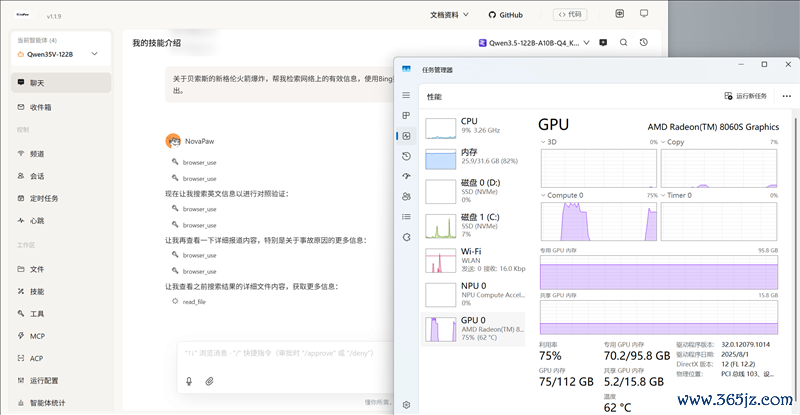Open Services page in Task Manager sidebar
Viewport: 800px width, 415px height.
pos(406,237)
